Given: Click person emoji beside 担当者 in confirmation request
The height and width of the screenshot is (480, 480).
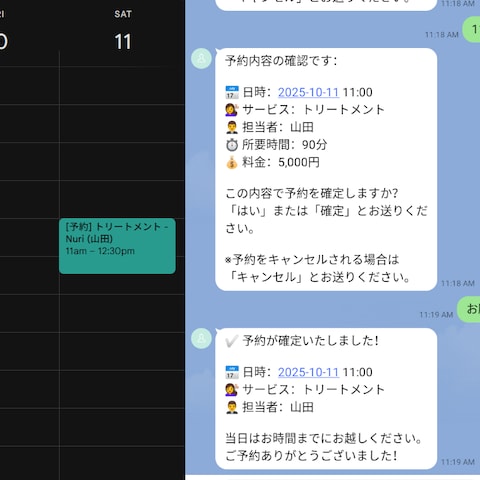Looking at the screenshot, I should 232,127.
